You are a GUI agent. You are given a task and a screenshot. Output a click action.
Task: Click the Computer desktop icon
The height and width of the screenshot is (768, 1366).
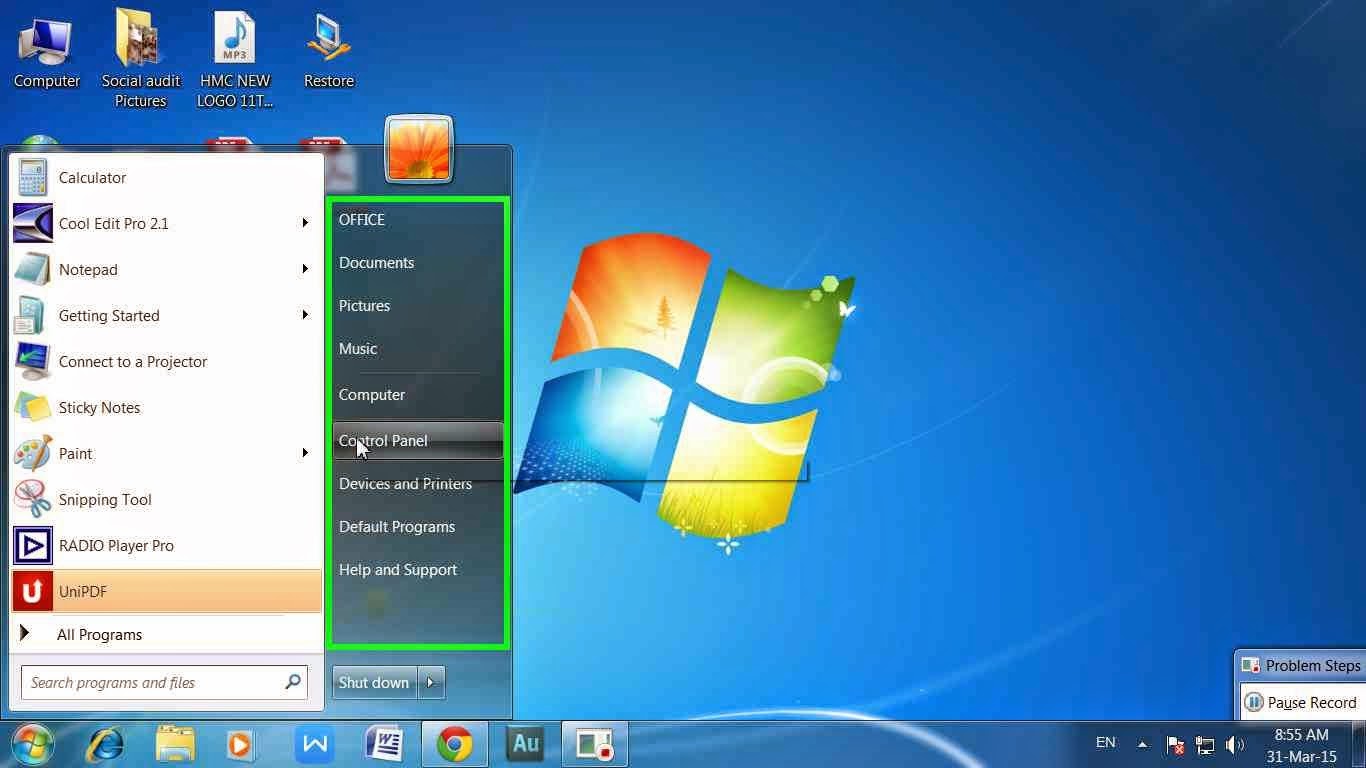click(x=46, y=51)
